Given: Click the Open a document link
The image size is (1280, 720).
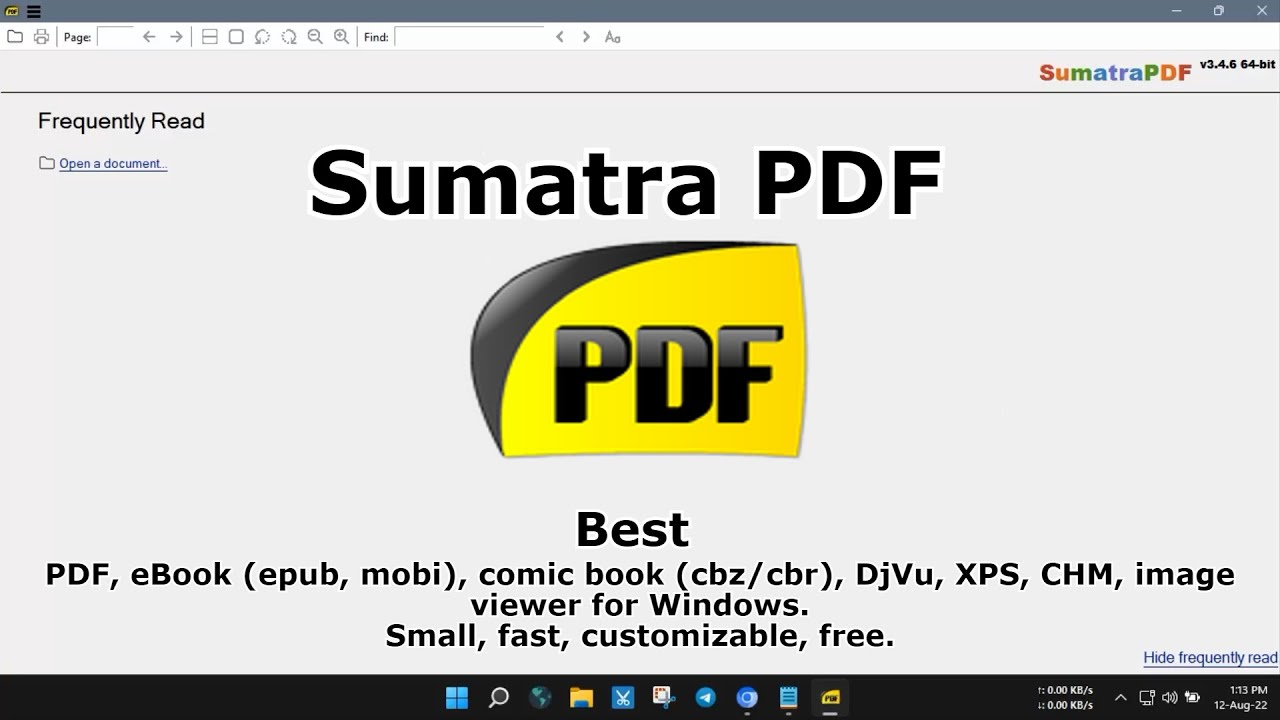Looking at the screenshot, I should coord(113,163).
